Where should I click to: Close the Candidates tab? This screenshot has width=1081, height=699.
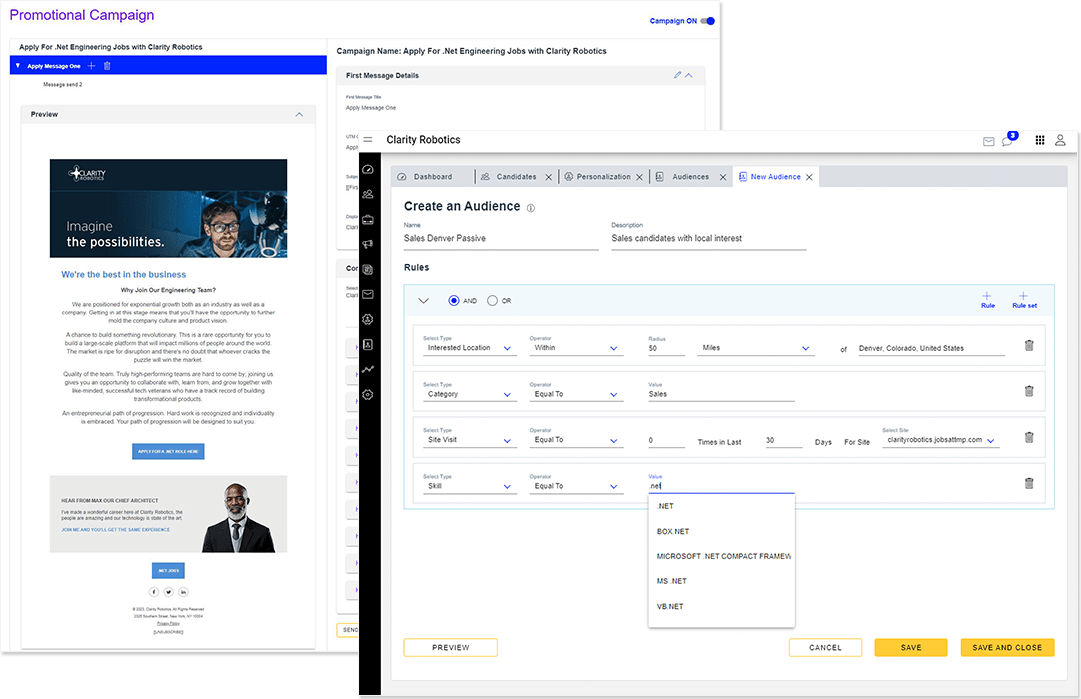coord(549,177)
